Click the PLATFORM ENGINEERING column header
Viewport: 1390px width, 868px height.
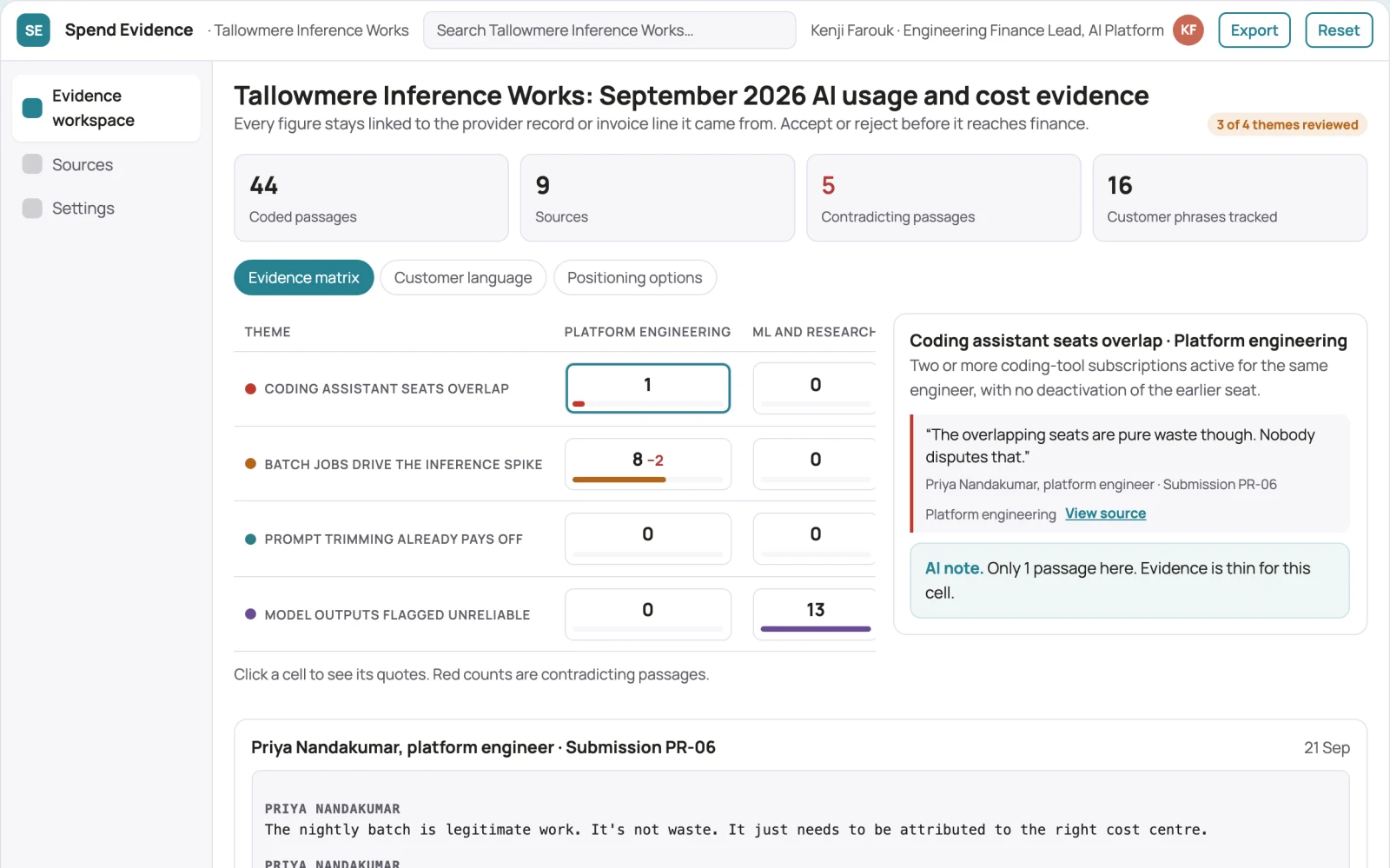click(647, 332)
